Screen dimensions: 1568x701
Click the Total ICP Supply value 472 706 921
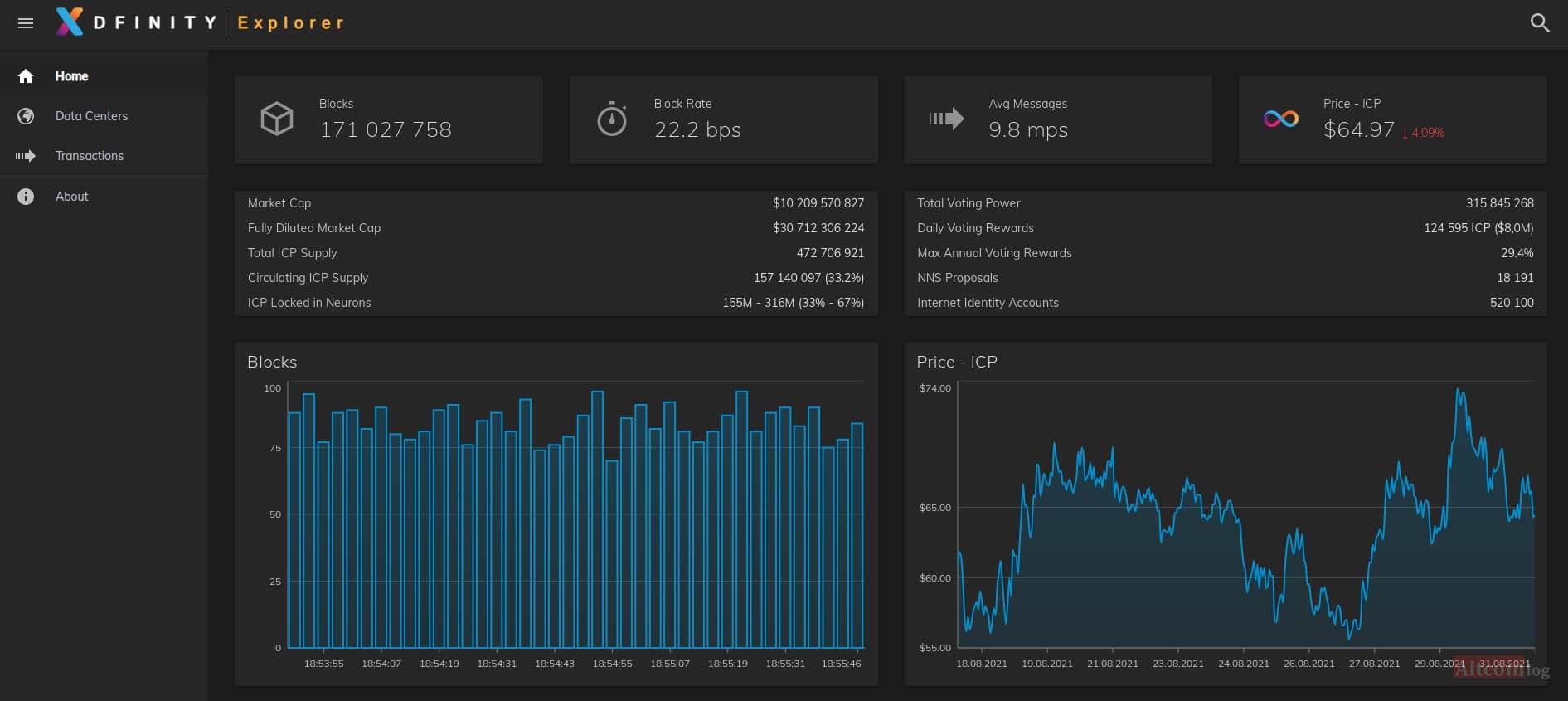830,253
